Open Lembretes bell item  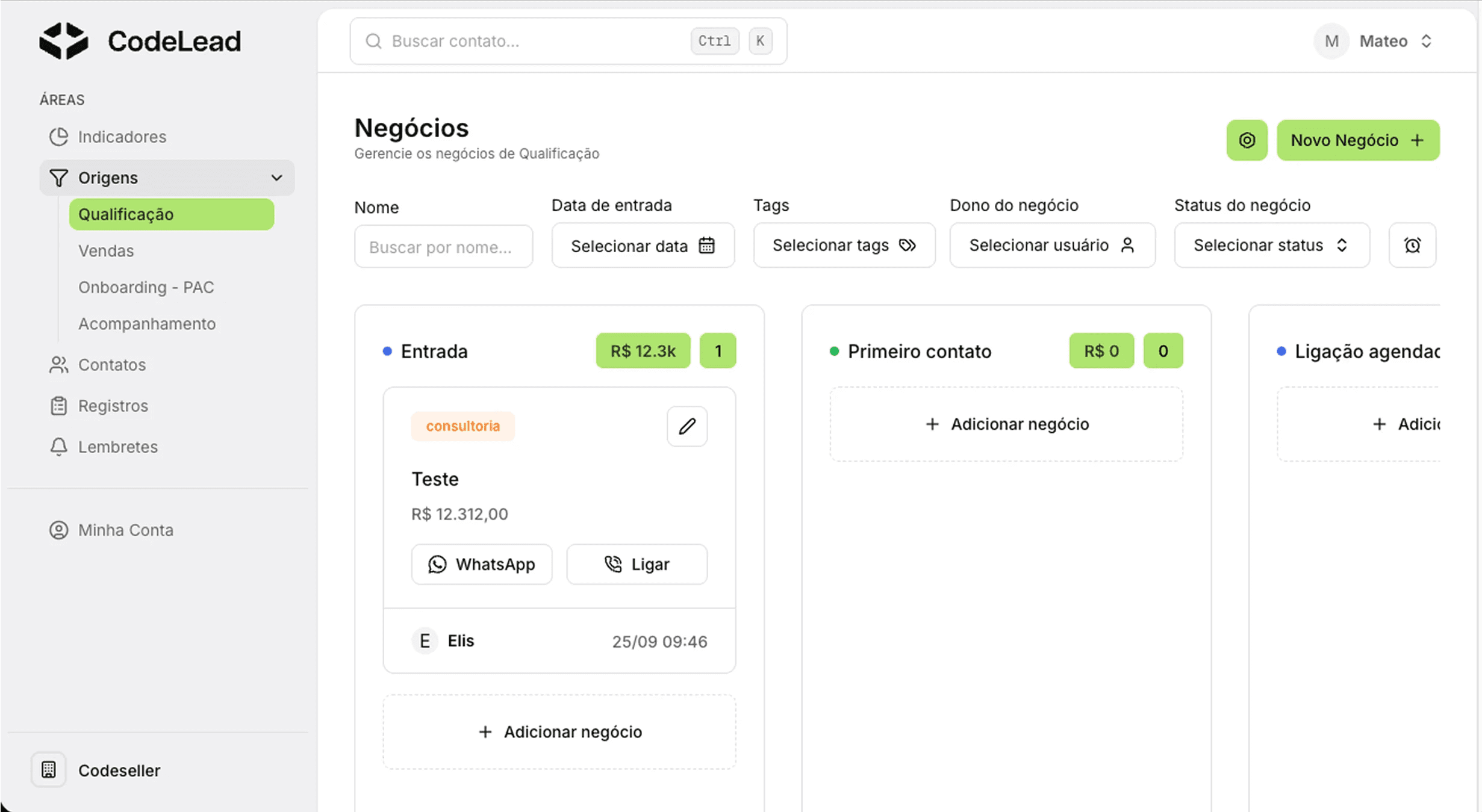coord(117,447)
